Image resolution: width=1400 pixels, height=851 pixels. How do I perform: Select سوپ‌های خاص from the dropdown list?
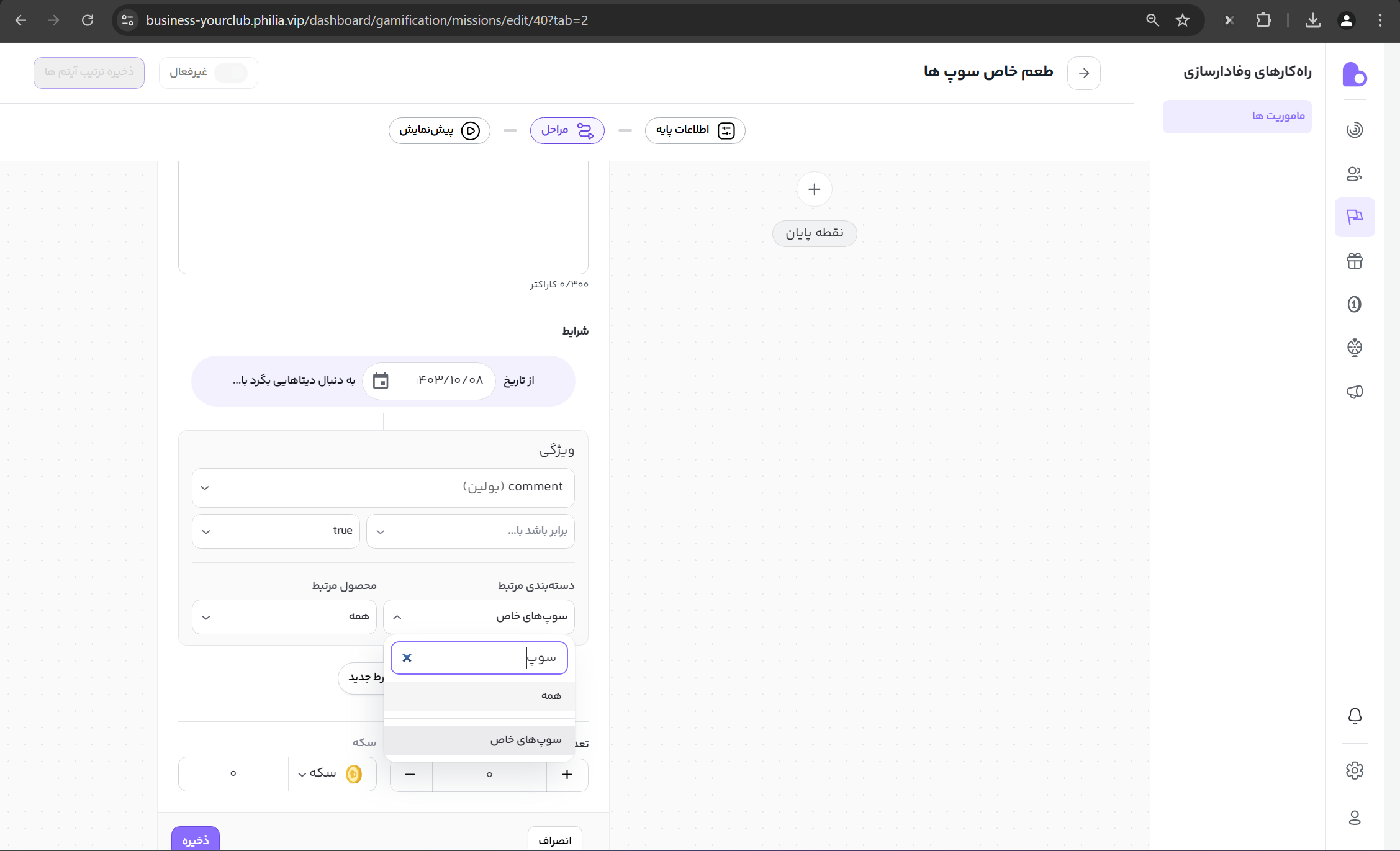[x=525, y=740]
